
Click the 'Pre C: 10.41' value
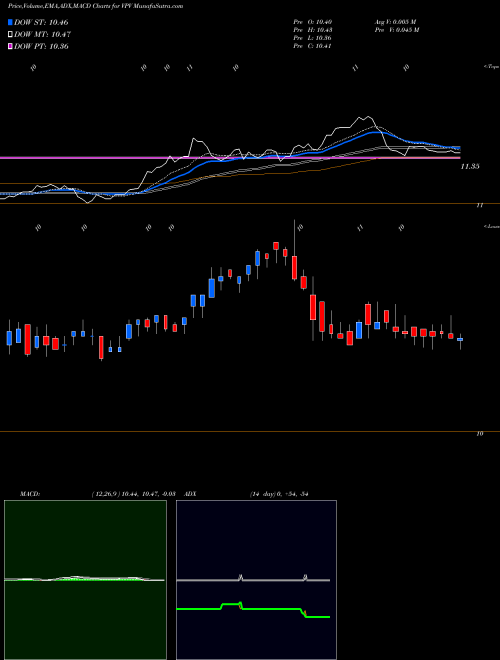[x=313, y=46]
